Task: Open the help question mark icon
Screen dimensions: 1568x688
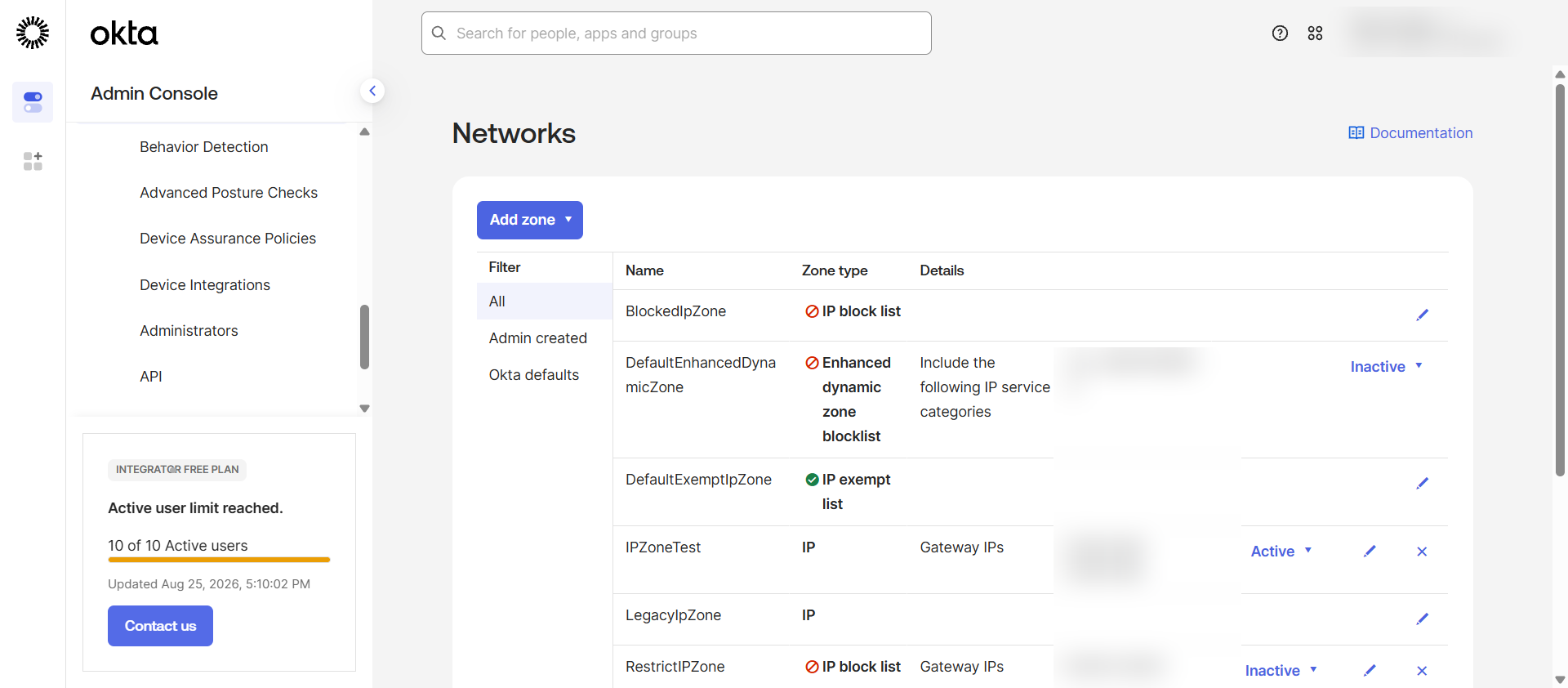Action: point(1280,34)
